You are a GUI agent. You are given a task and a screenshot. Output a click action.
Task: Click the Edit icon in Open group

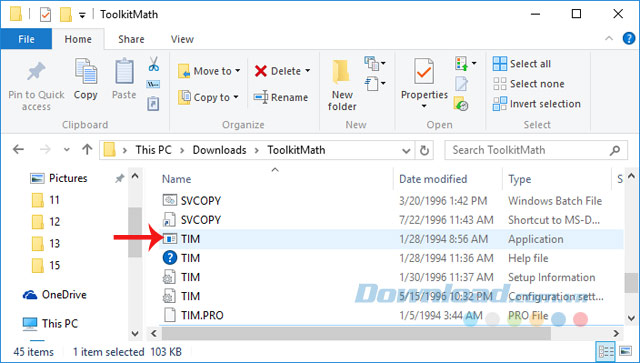[x=462, y=84]
